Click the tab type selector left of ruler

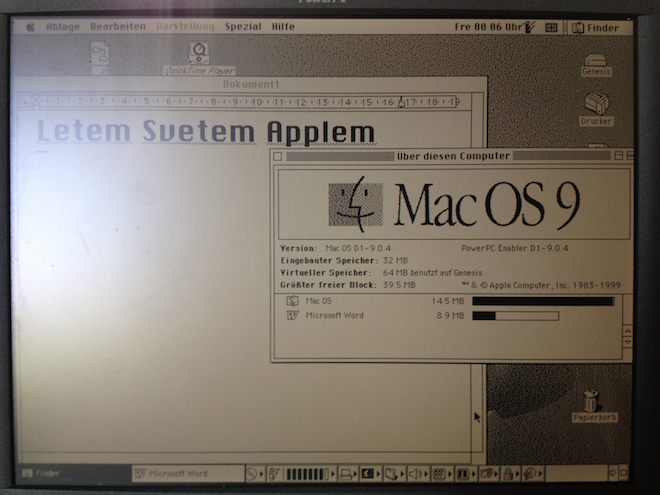(25, 101)
